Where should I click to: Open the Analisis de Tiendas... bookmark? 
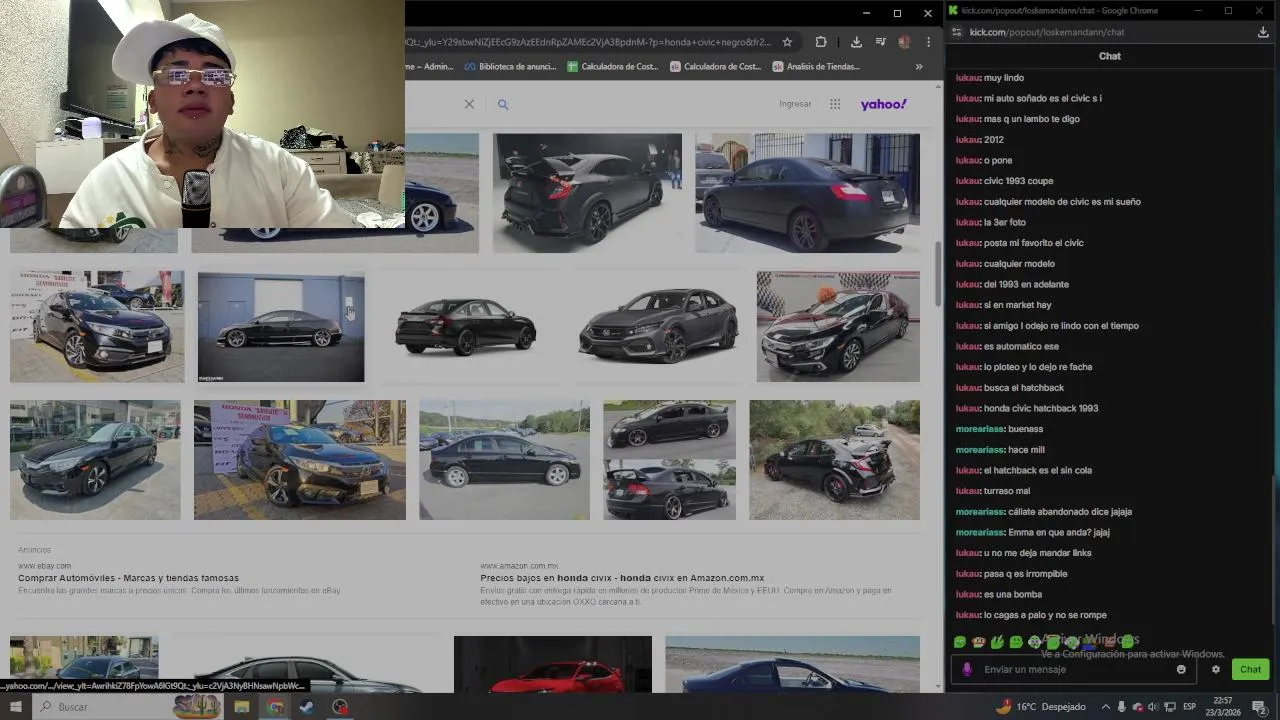point(816,67)
